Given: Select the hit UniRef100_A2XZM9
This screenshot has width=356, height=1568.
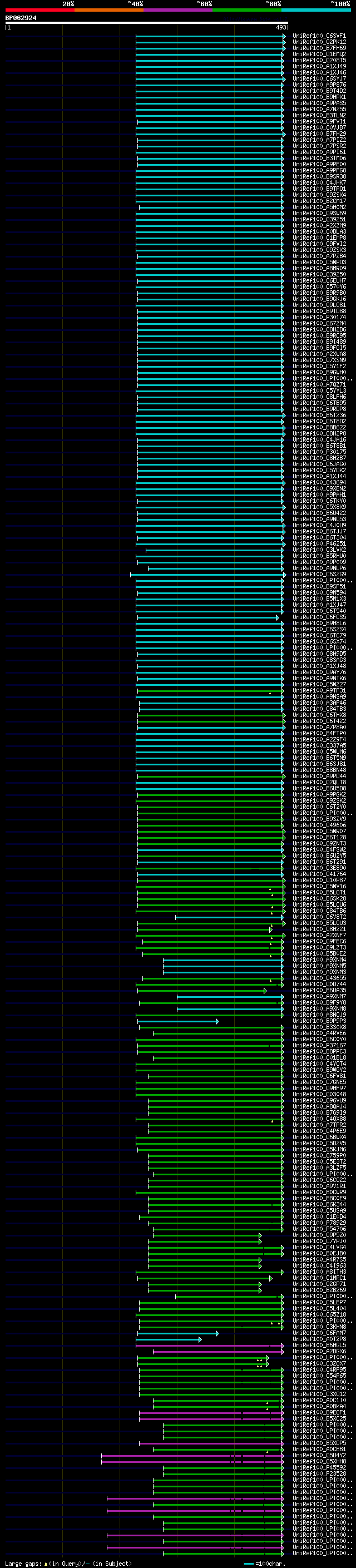Looking at the screenshot, I should (x=319, y=225).
